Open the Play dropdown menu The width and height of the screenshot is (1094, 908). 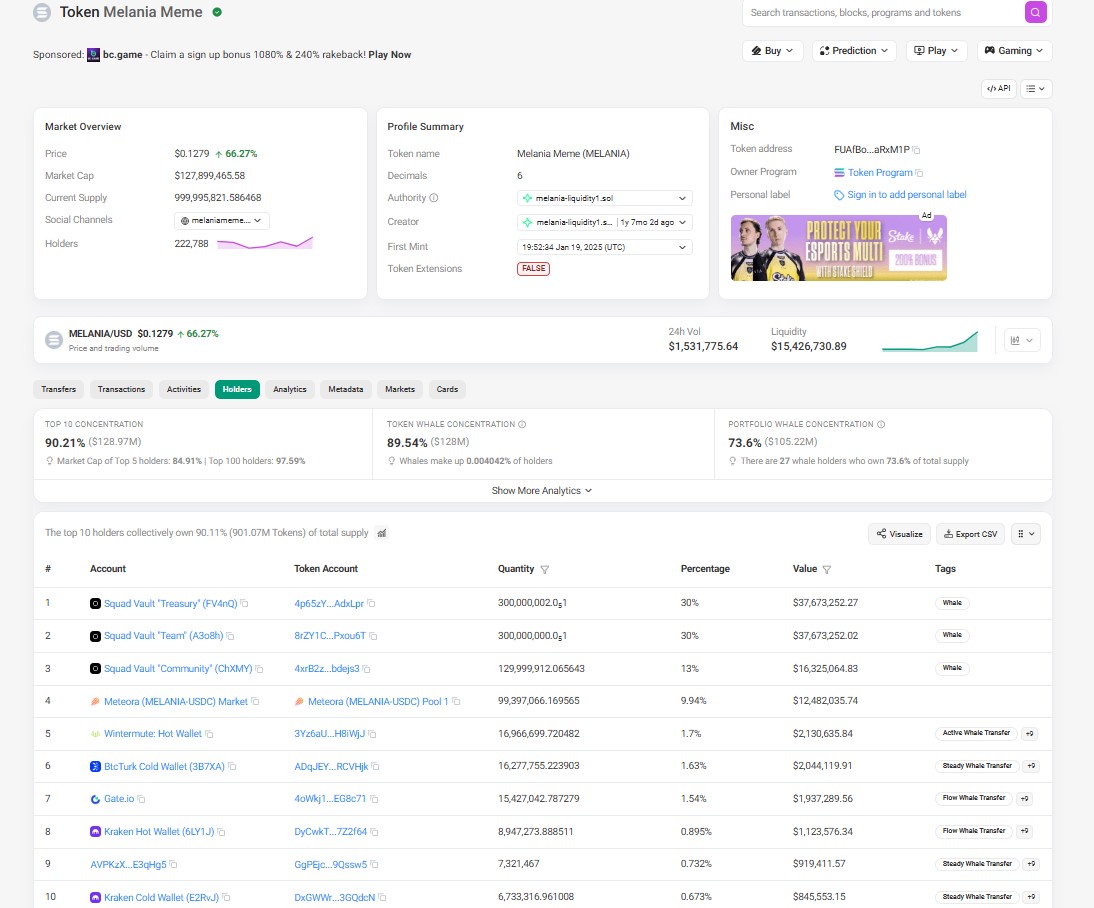pos(936,51)
